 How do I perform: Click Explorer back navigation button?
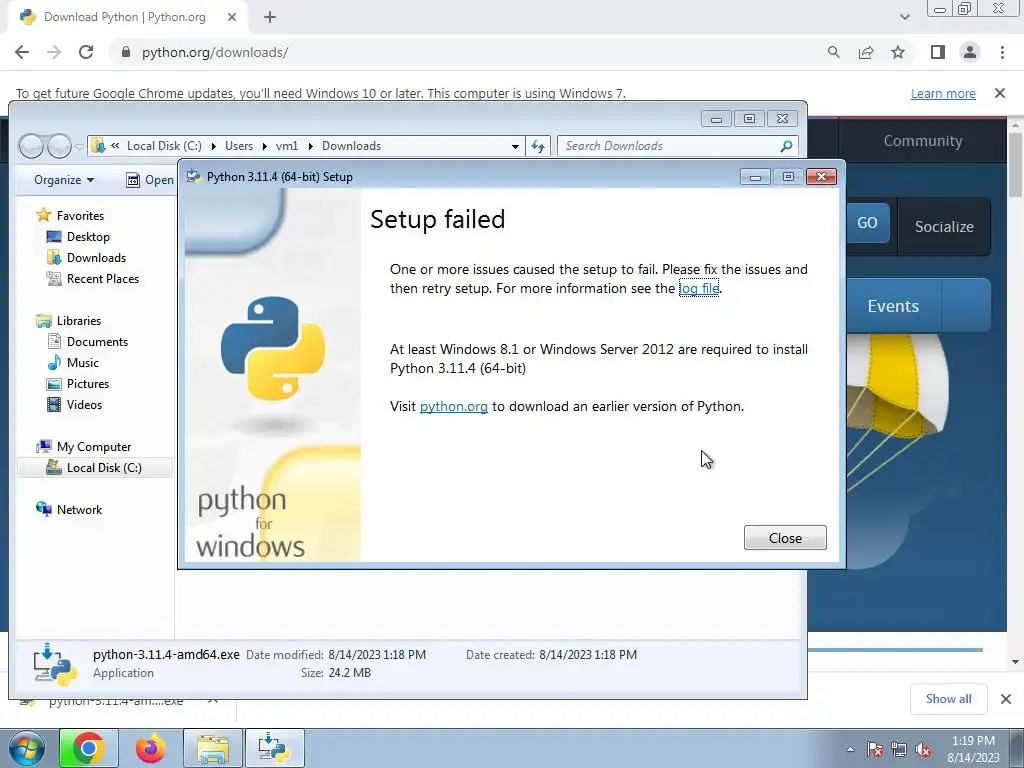(31, 146)
